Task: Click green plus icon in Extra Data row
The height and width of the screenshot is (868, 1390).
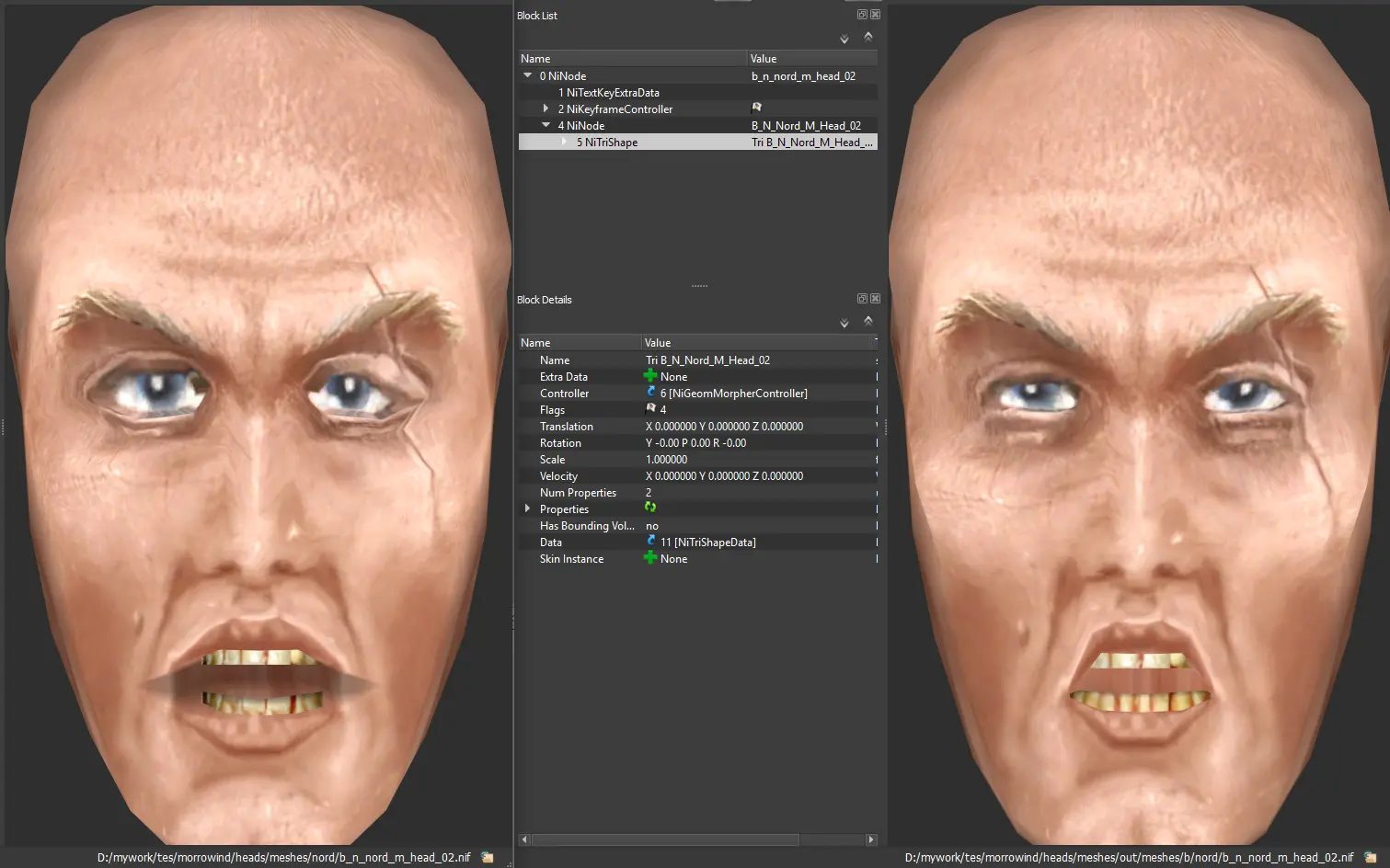Action: tap(650, 375)
